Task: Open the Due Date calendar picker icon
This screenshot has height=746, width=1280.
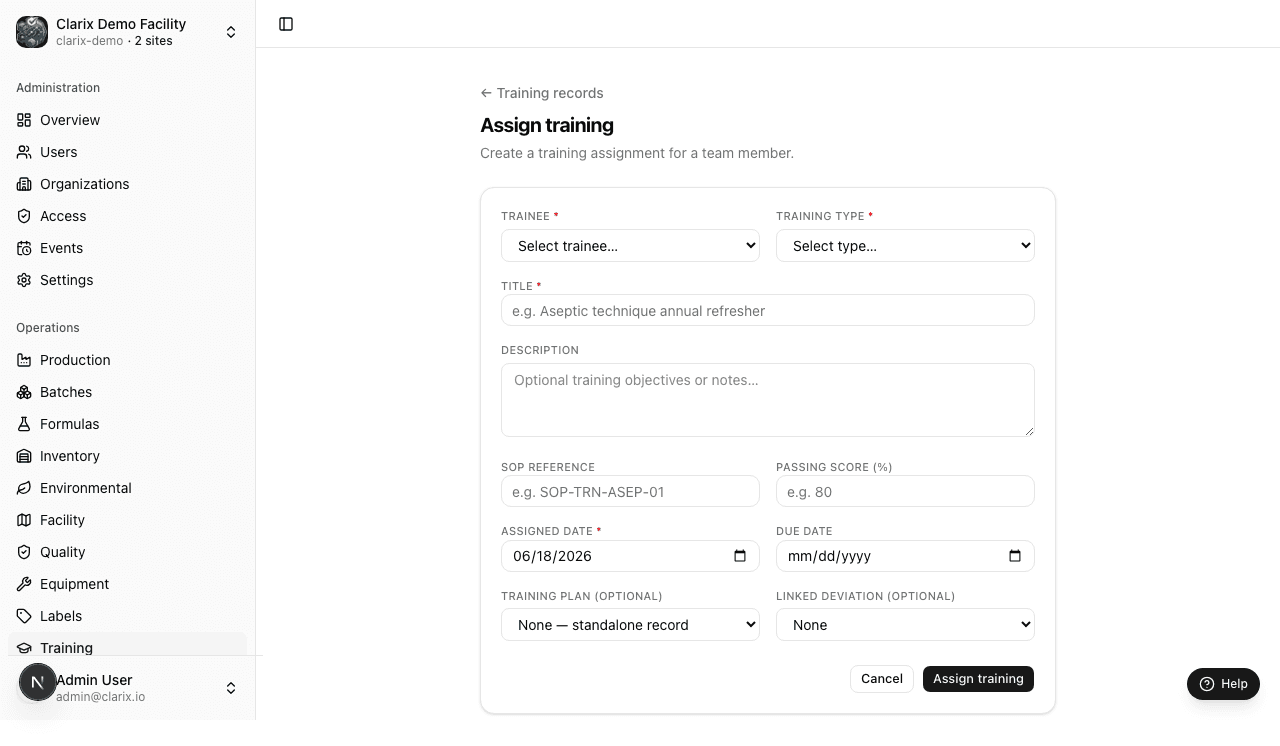Action: [x=1015, y=556]
